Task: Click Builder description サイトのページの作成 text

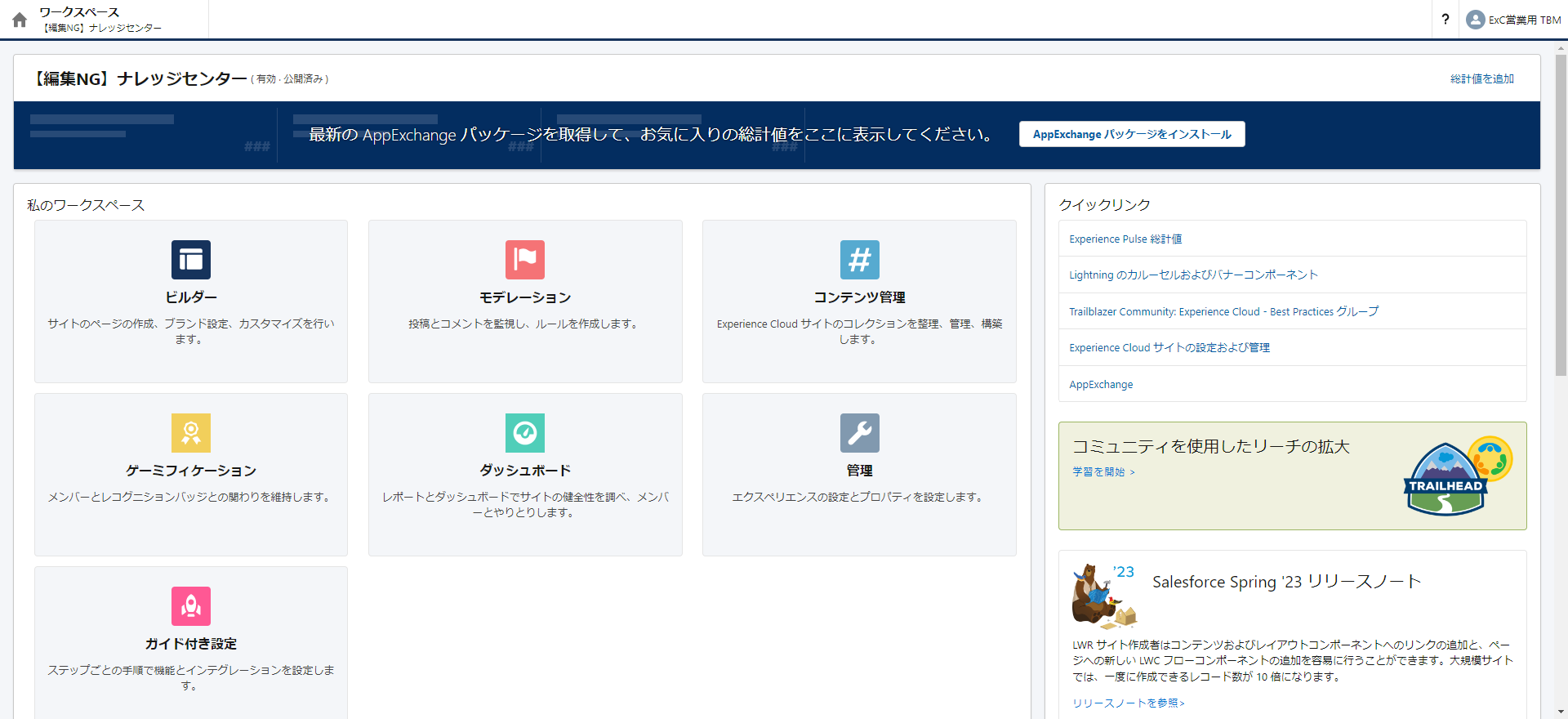Action: click(x=191, y=331)
